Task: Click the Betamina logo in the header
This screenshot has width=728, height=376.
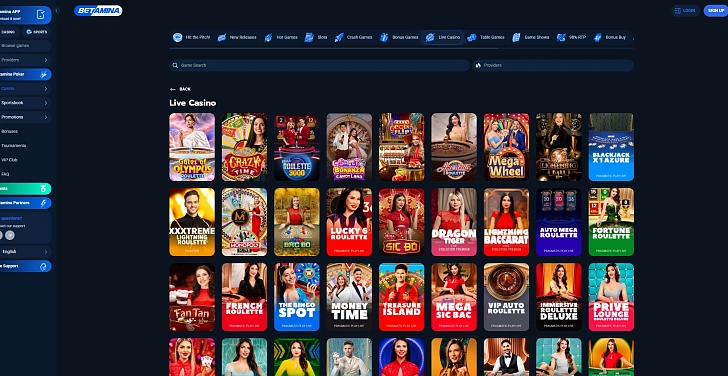Action: (x=98, y=11)
